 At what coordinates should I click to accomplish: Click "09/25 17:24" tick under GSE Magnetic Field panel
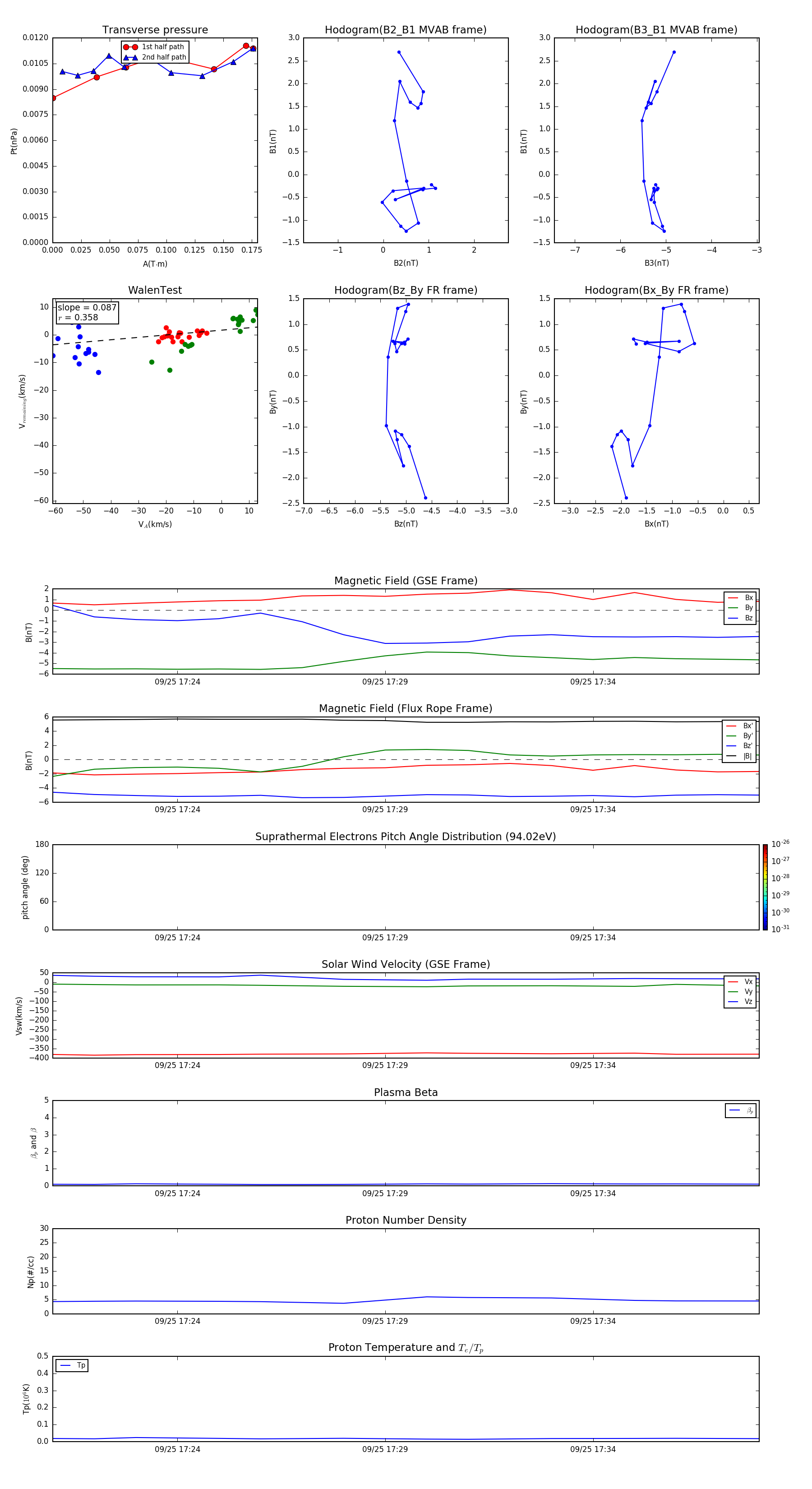tap(177, 682)
